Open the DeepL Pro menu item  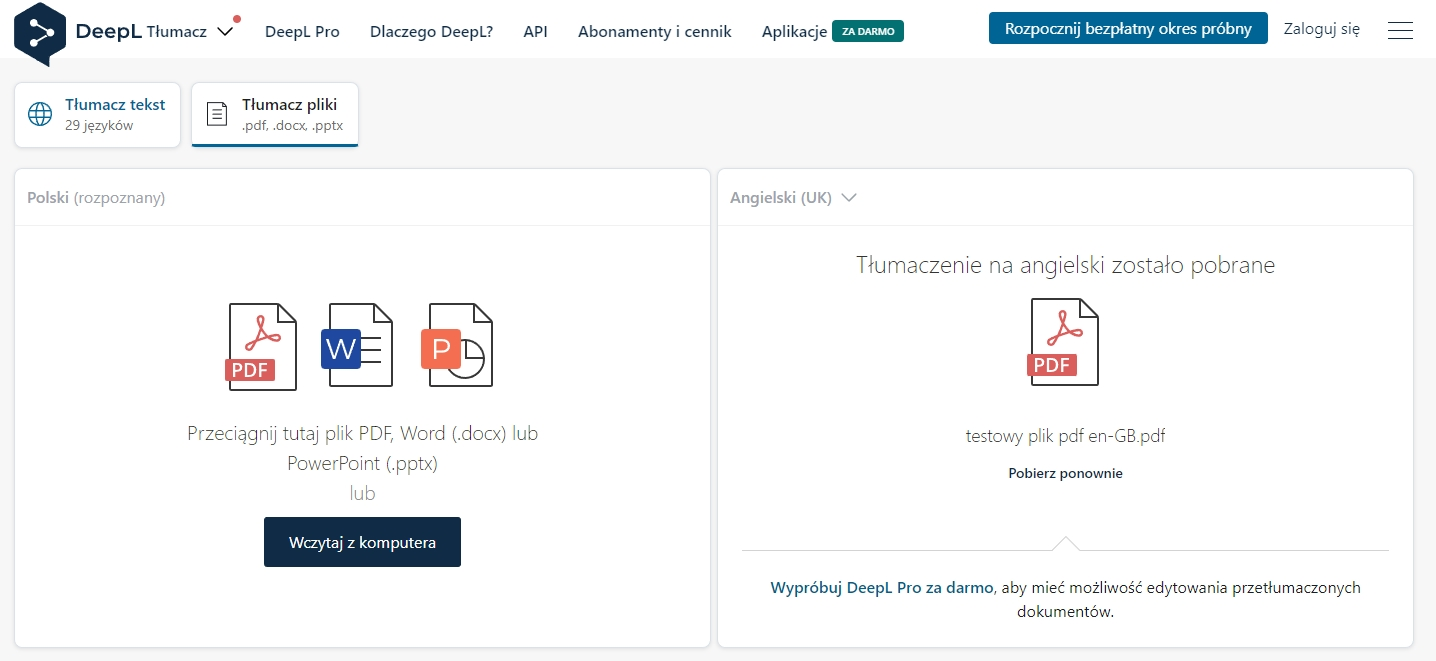pyautogui.click(x=302, y=31)
